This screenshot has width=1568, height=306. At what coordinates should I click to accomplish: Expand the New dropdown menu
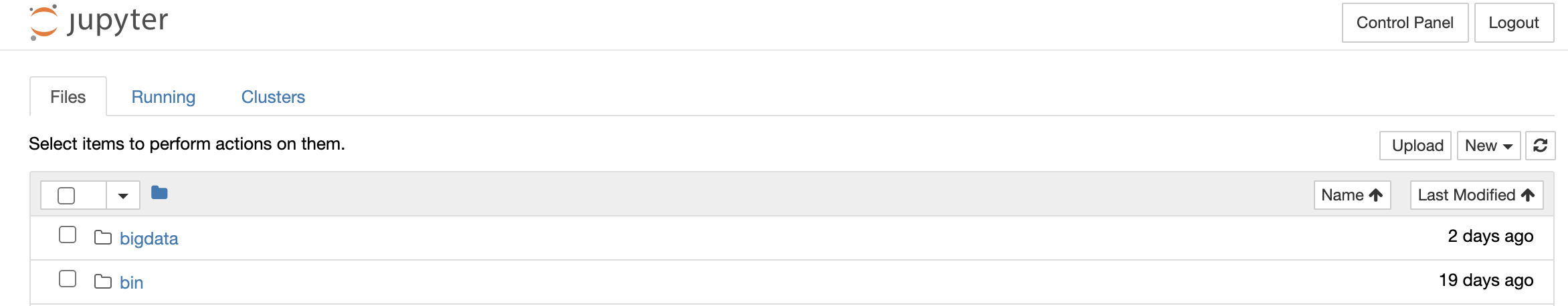(1488, 146)
